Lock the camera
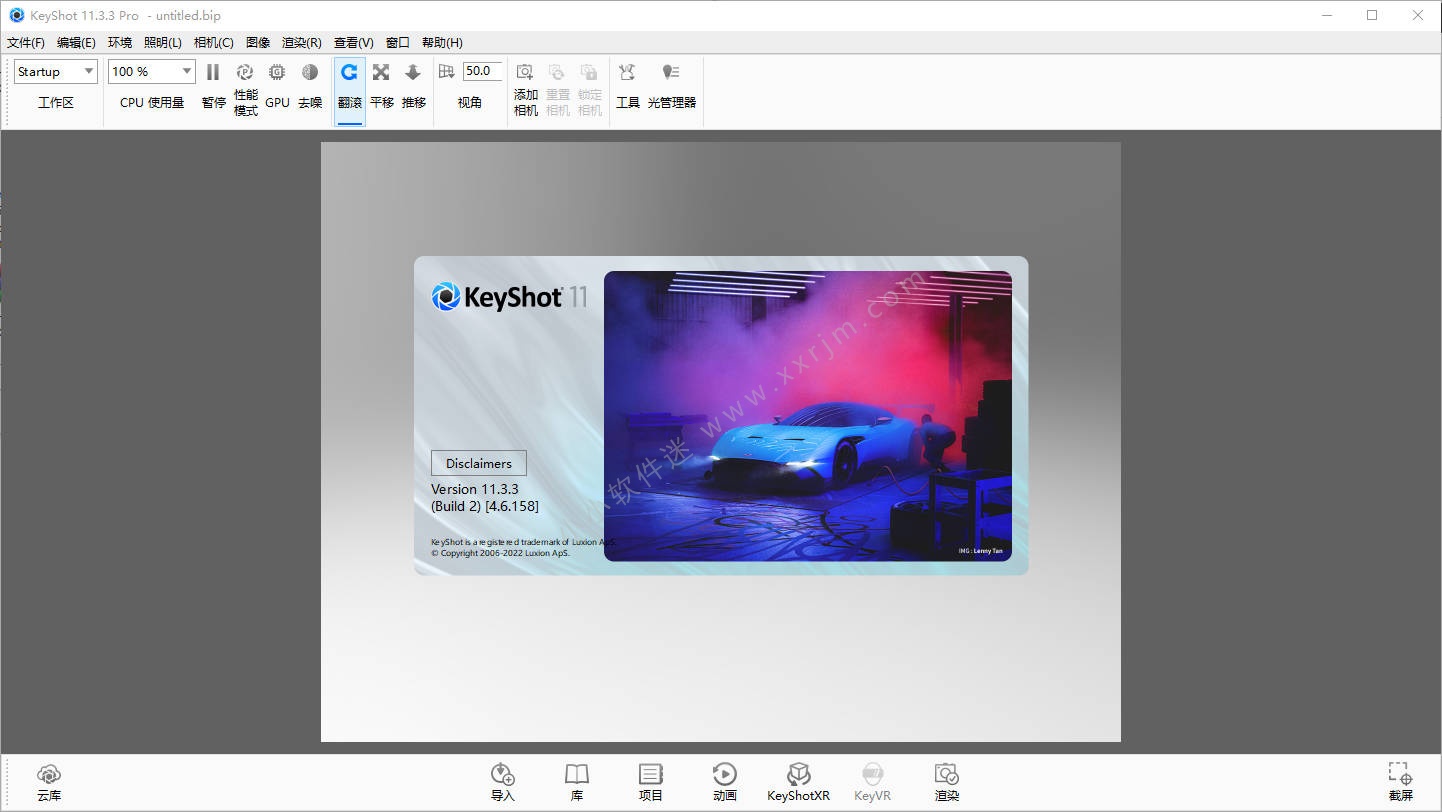 [589, 89]
